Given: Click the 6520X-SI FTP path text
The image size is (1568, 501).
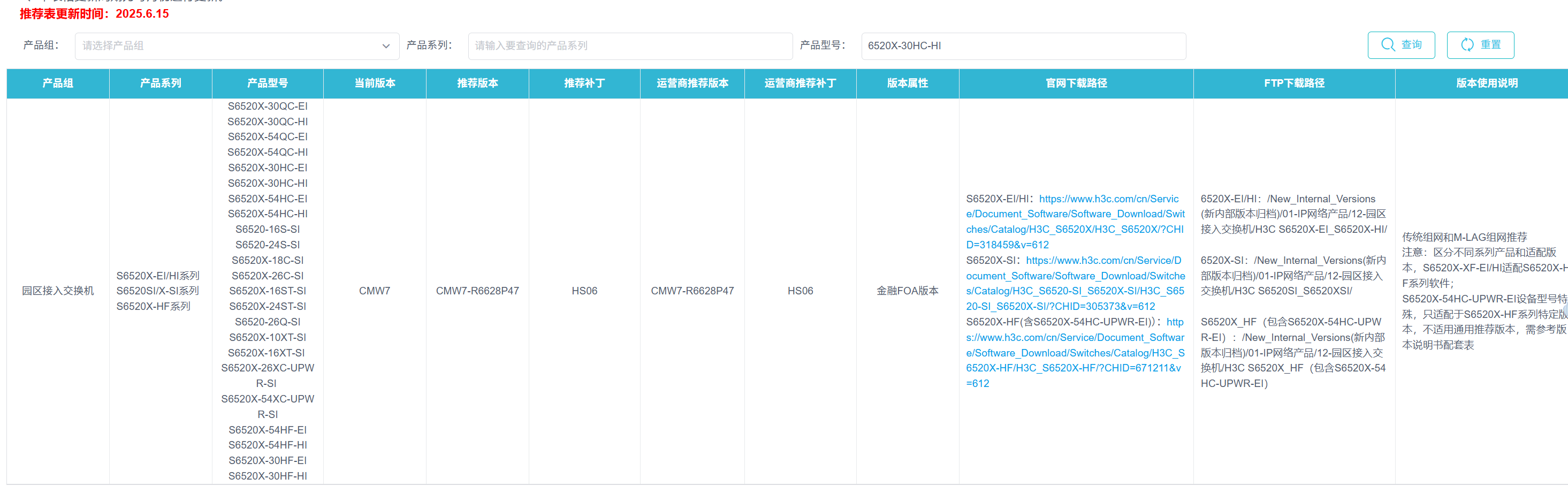Looking at the screenshot, I should pyautogui.click(x=1293, y=276).
